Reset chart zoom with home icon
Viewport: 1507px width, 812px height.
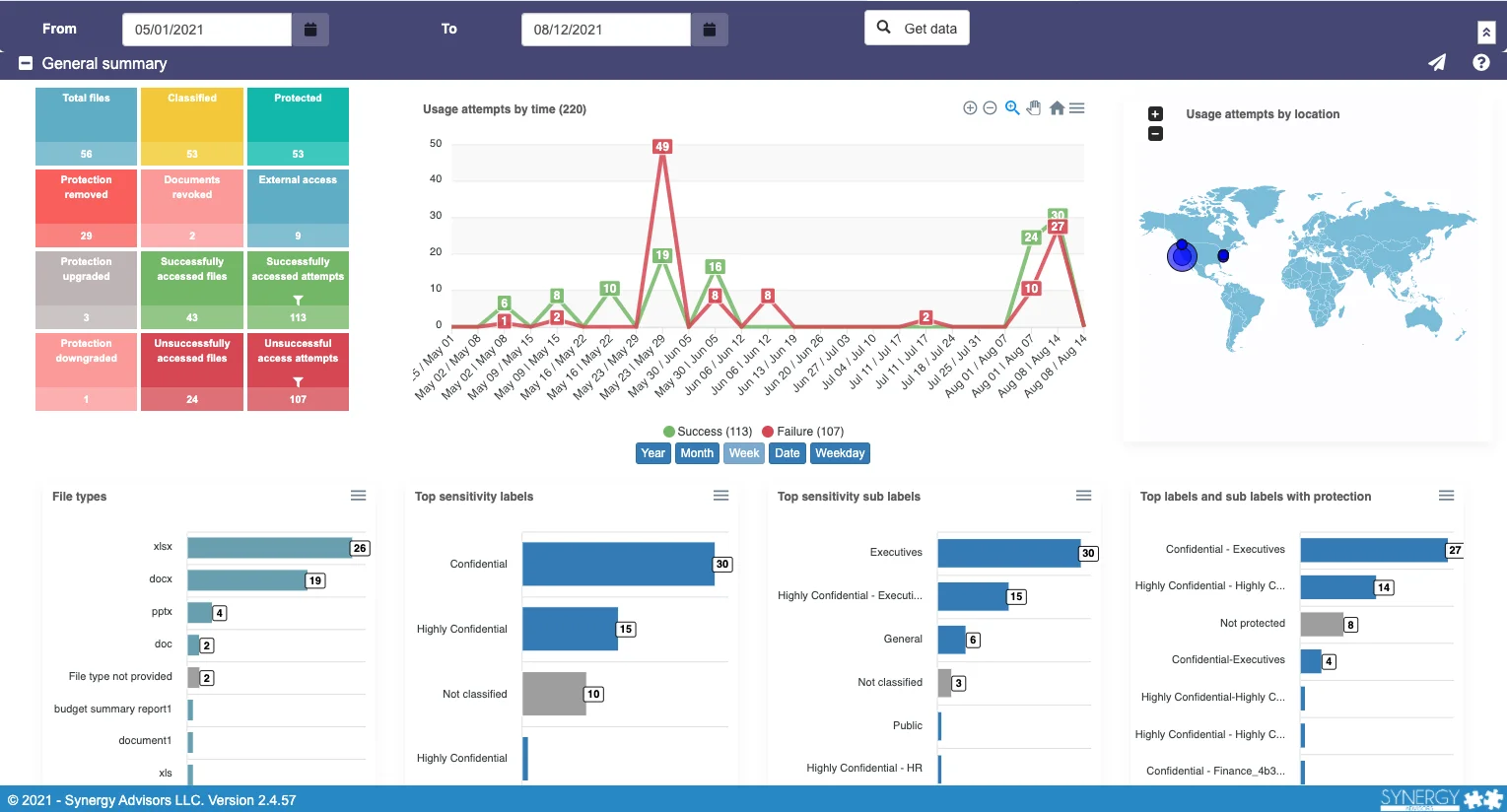pyautogui.click(x=1057, y=108)
